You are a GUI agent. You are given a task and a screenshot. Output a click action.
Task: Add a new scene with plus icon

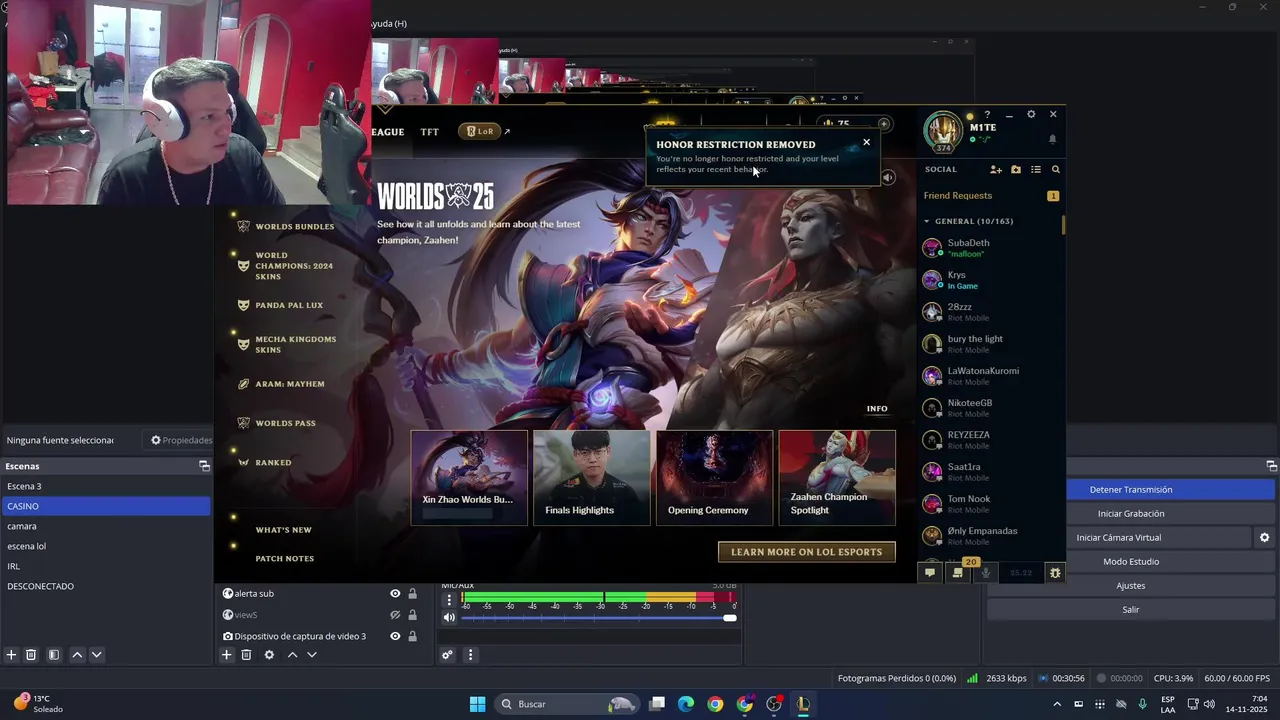pyautogui.click(x=11, y=655)
